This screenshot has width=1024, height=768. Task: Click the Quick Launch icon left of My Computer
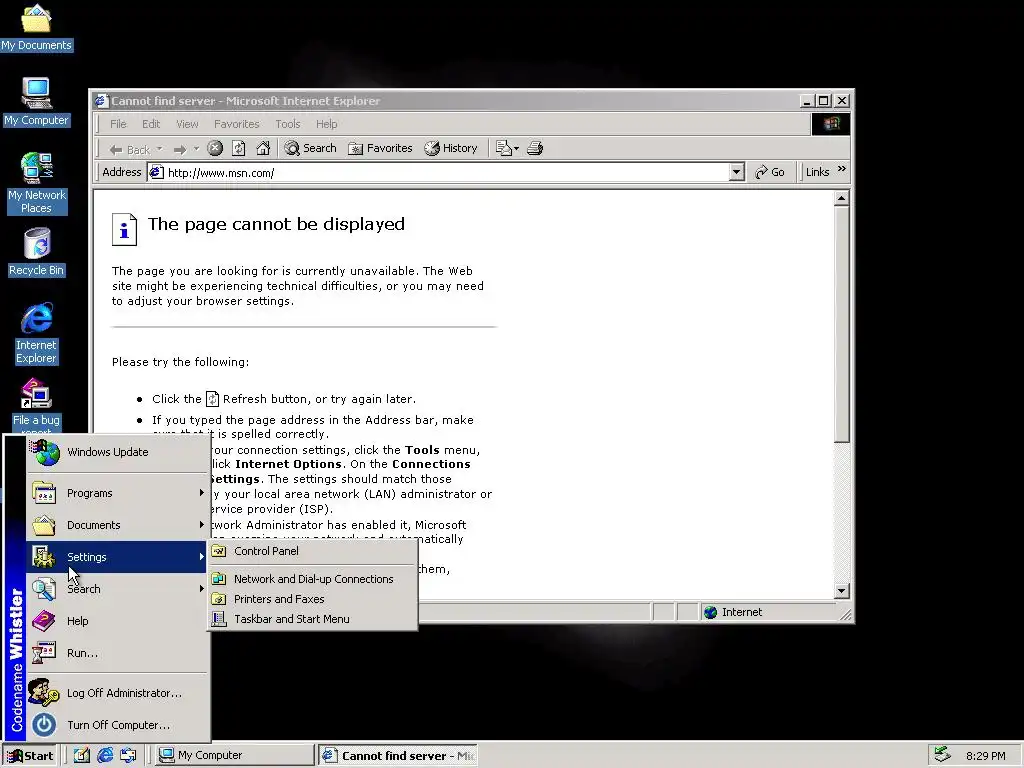[128, 756]
